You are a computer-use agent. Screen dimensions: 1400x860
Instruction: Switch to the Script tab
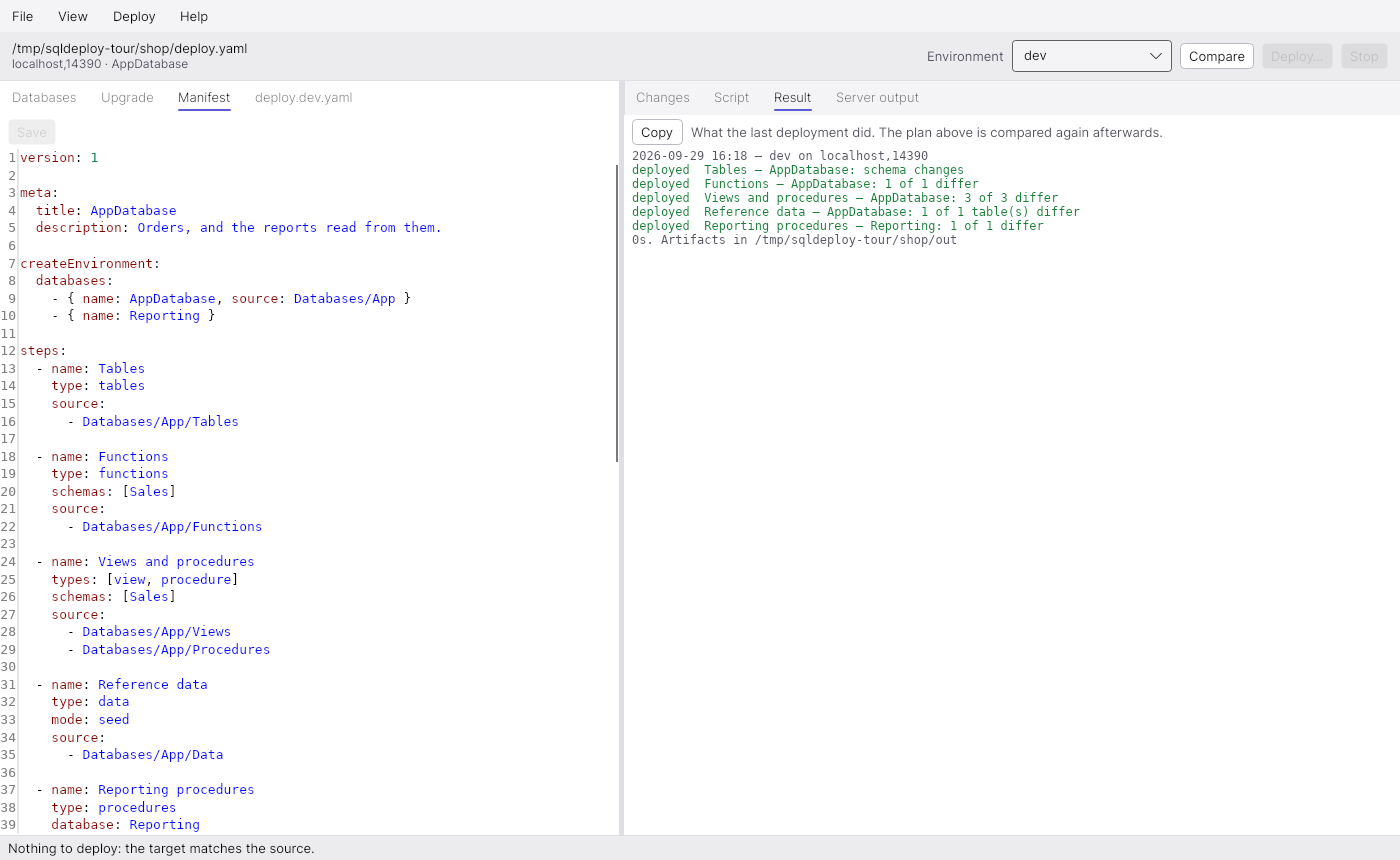click(x=732, y=98)
